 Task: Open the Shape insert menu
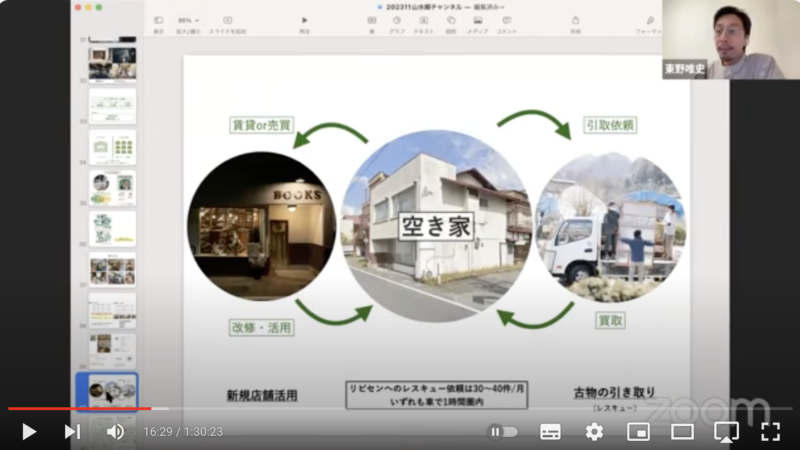450,21
